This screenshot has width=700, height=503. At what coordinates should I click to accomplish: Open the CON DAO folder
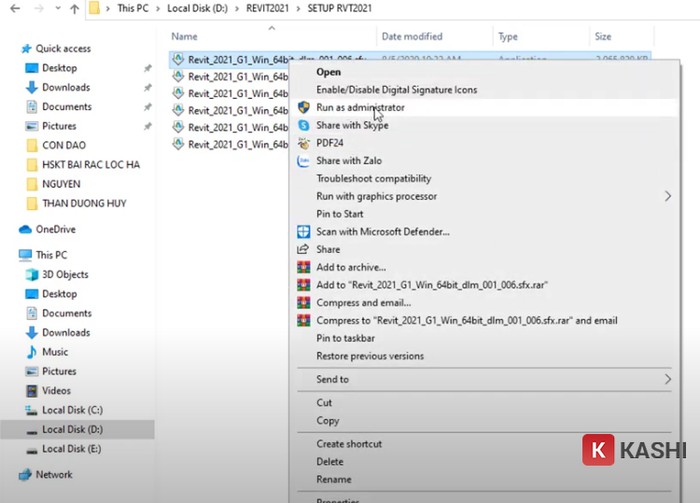(x=64, y=145)
